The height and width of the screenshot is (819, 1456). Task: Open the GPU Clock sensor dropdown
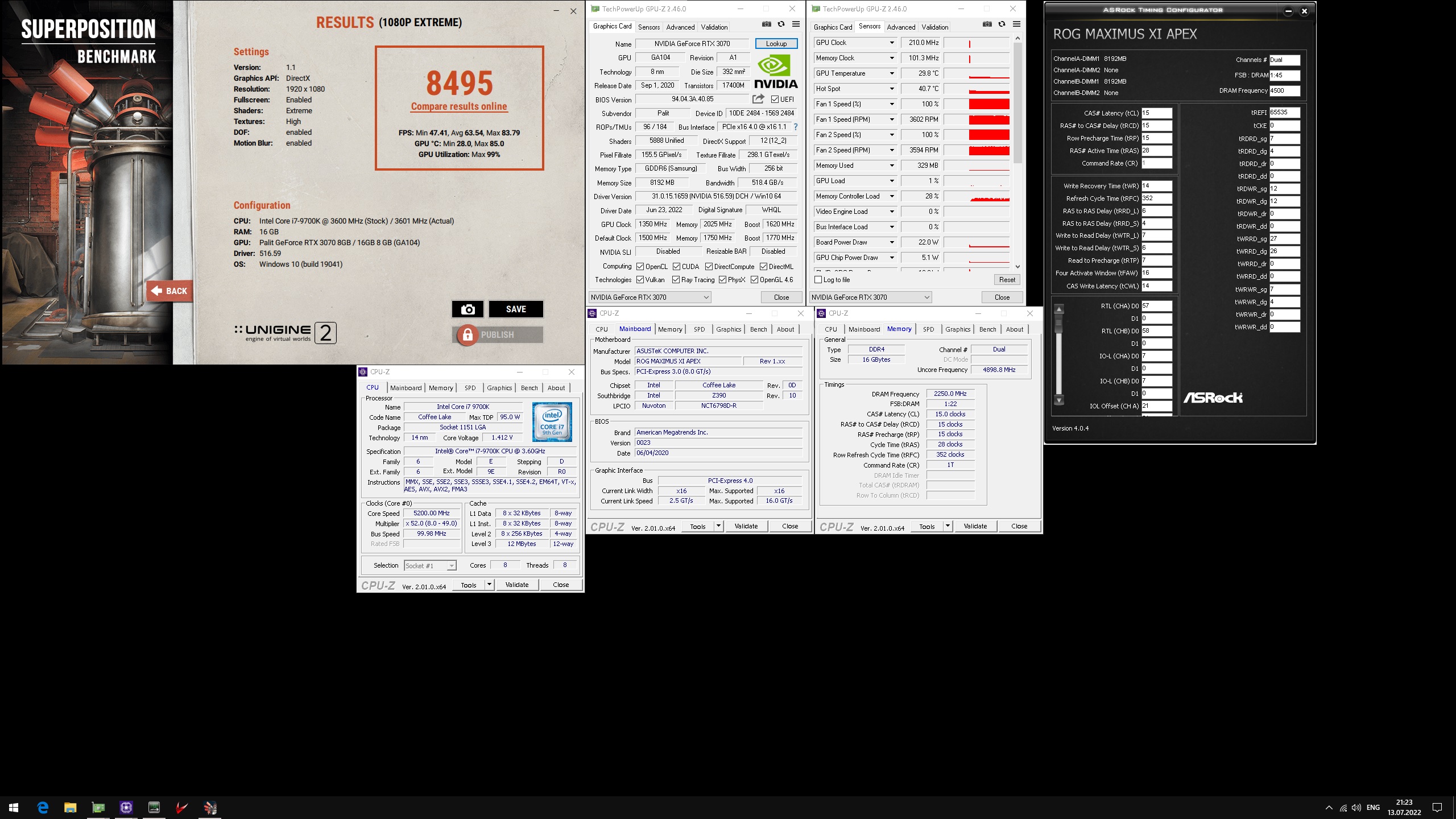[x=891, y=43]
